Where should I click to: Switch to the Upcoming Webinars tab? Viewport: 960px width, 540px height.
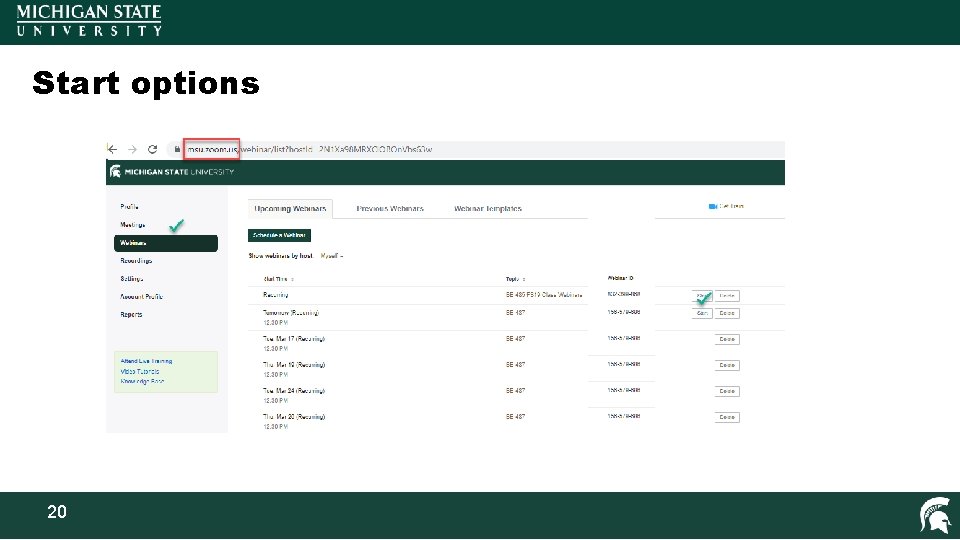pos(290,209)
